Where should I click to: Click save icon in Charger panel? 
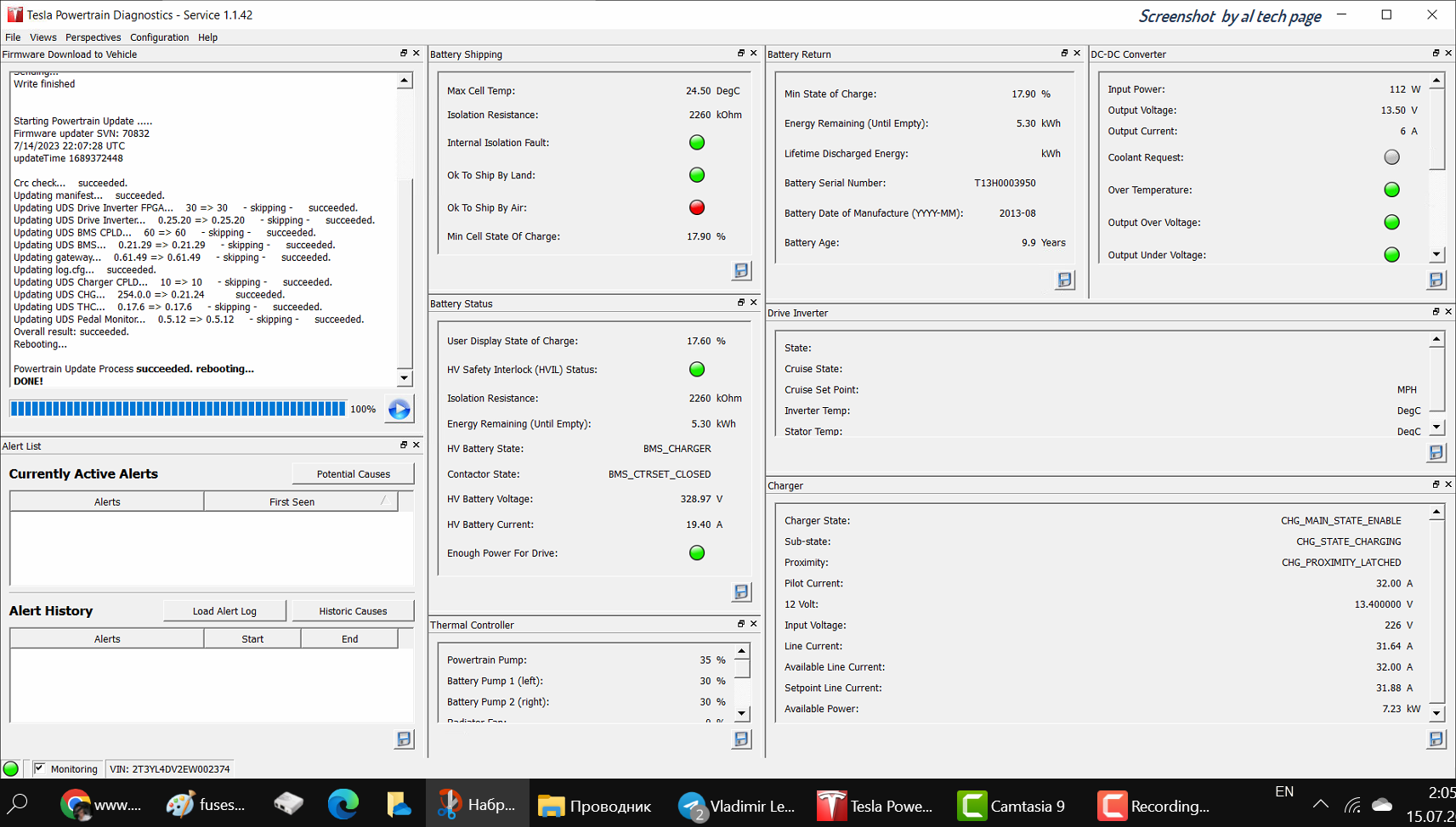[x=1436, y=739]
